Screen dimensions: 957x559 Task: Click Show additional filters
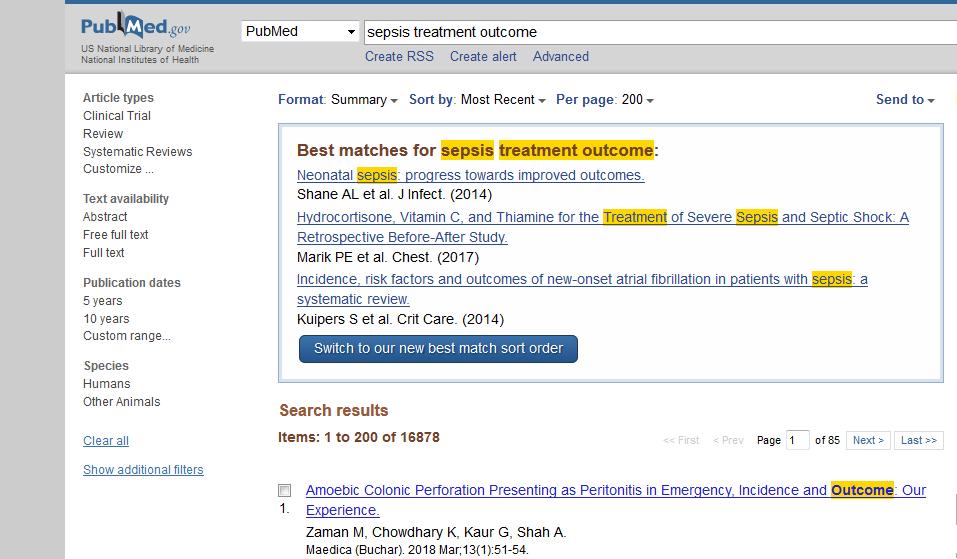point(143,470)
